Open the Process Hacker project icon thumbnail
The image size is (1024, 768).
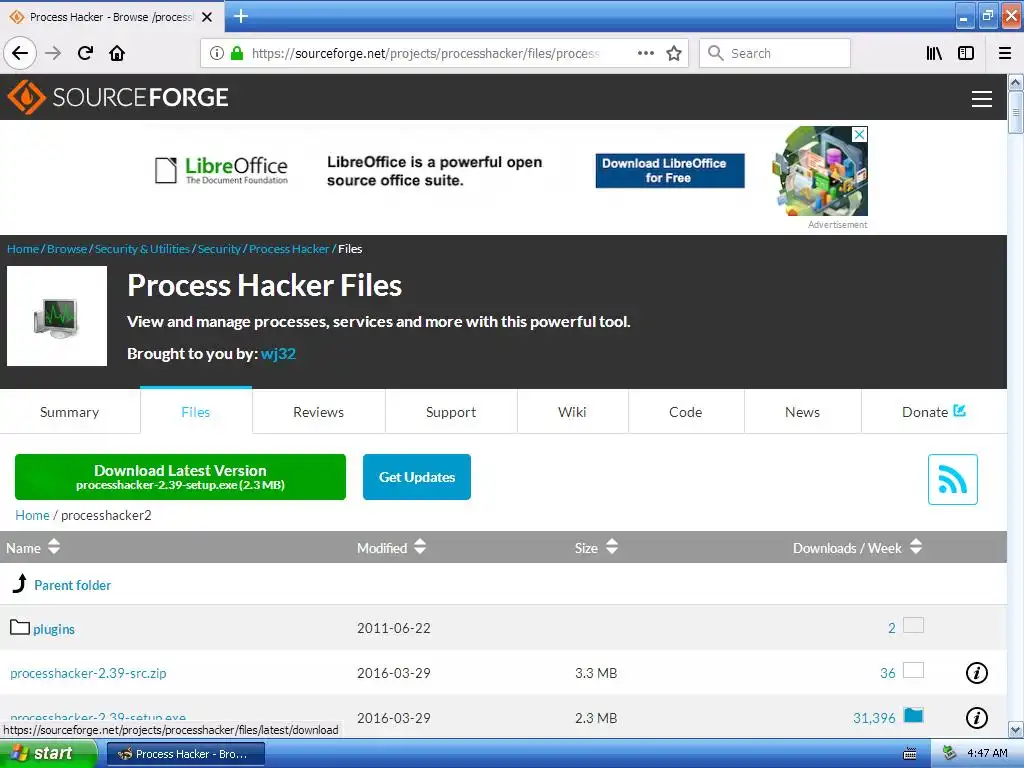[x=57, y=316]
